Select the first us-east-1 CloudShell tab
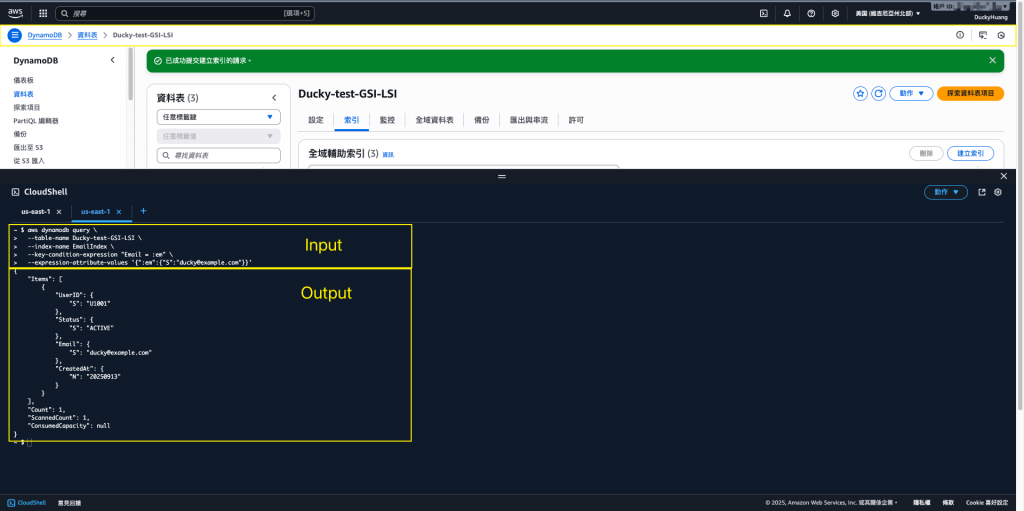1024x511 pixels. (36, 212)
